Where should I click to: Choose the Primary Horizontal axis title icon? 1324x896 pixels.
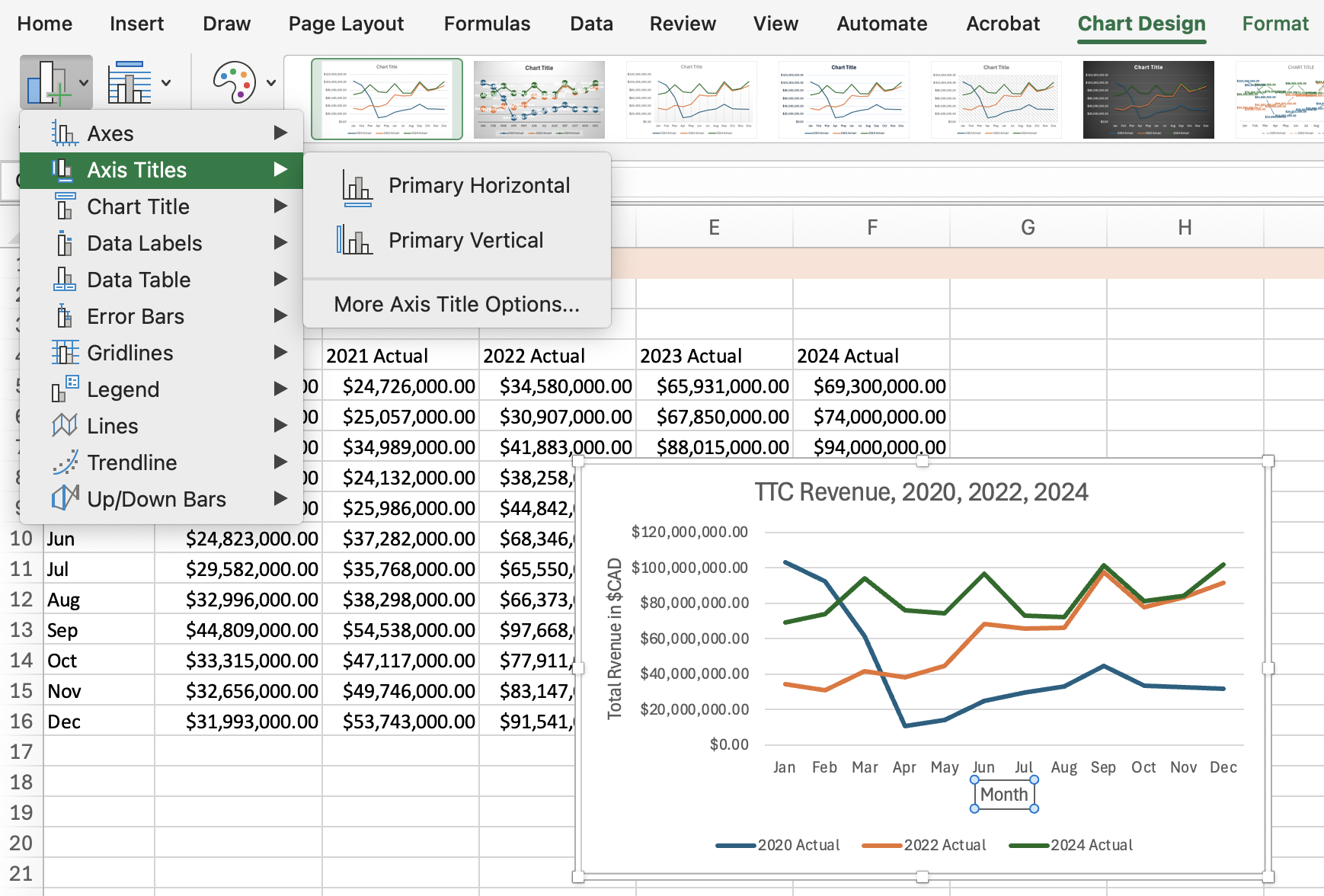tap(357, 187)
